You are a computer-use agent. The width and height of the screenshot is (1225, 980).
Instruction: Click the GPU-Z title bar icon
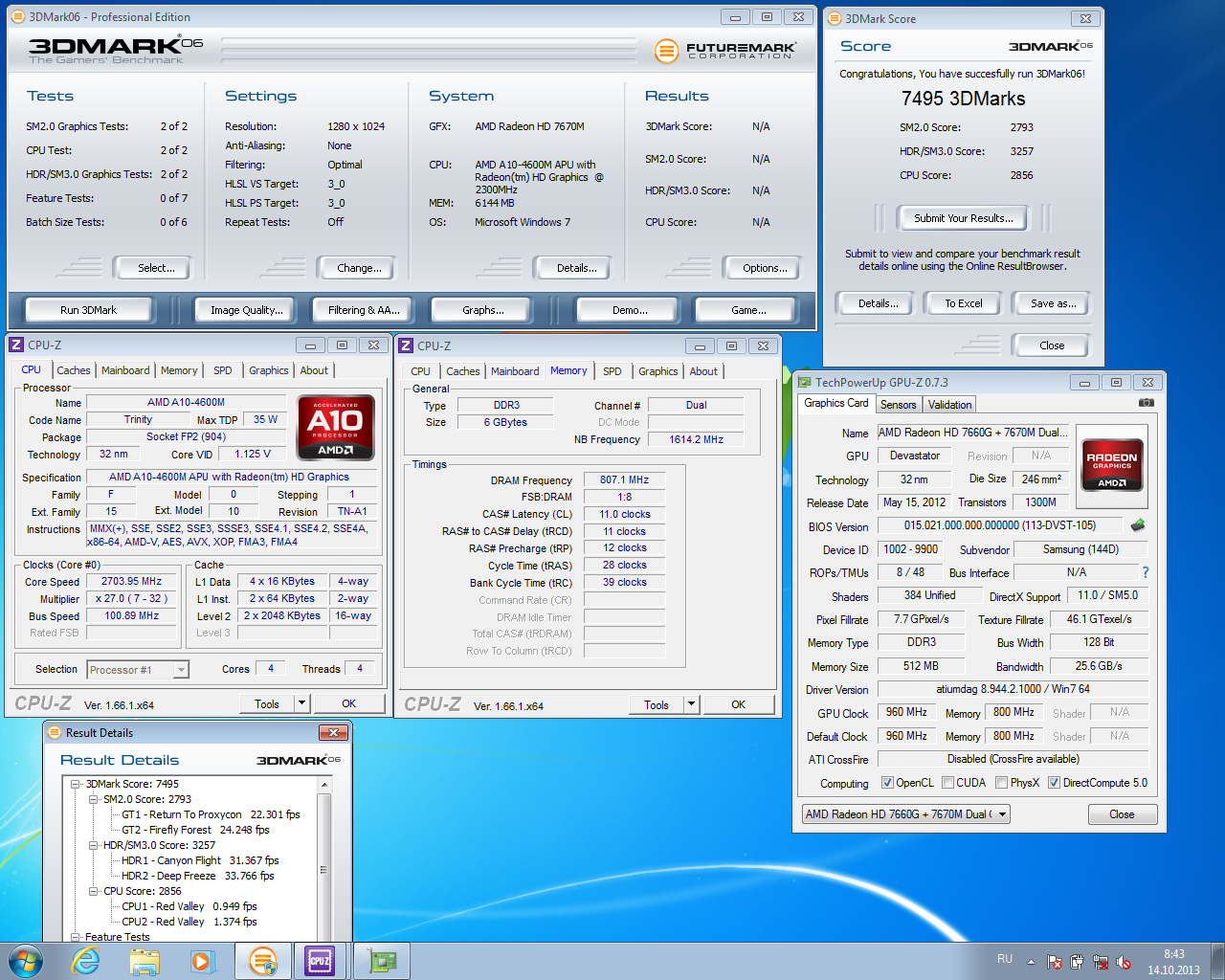tap(805, 382)
